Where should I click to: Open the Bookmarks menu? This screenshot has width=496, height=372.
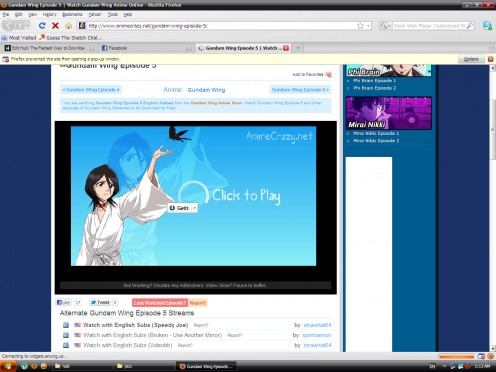pyautogui.click(x=72, y=14)
